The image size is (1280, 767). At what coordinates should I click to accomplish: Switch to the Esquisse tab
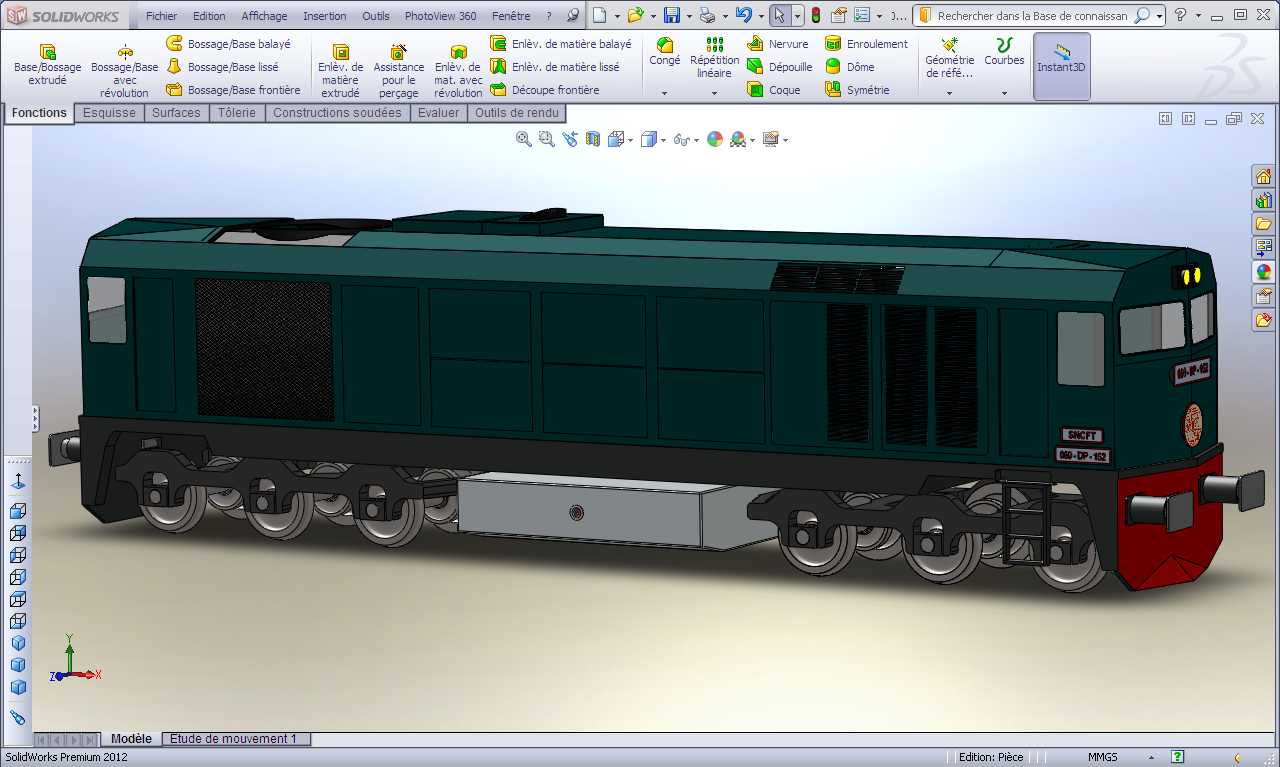(x=109, y=113)
